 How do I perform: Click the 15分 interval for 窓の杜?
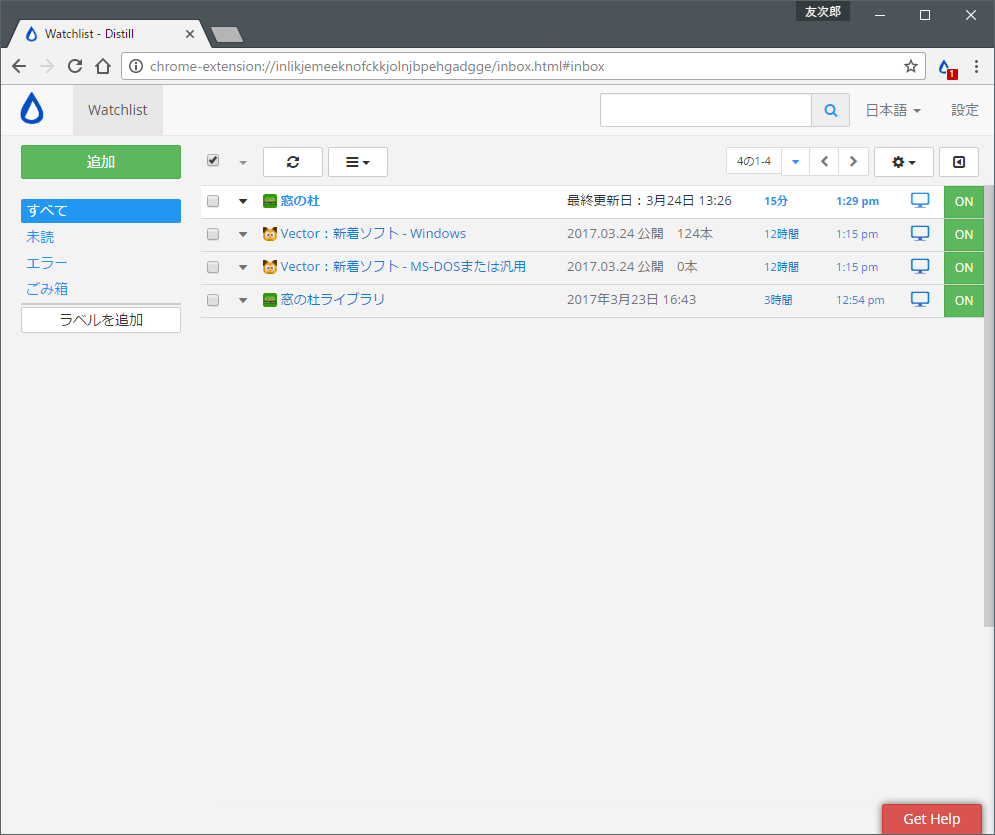775,201
